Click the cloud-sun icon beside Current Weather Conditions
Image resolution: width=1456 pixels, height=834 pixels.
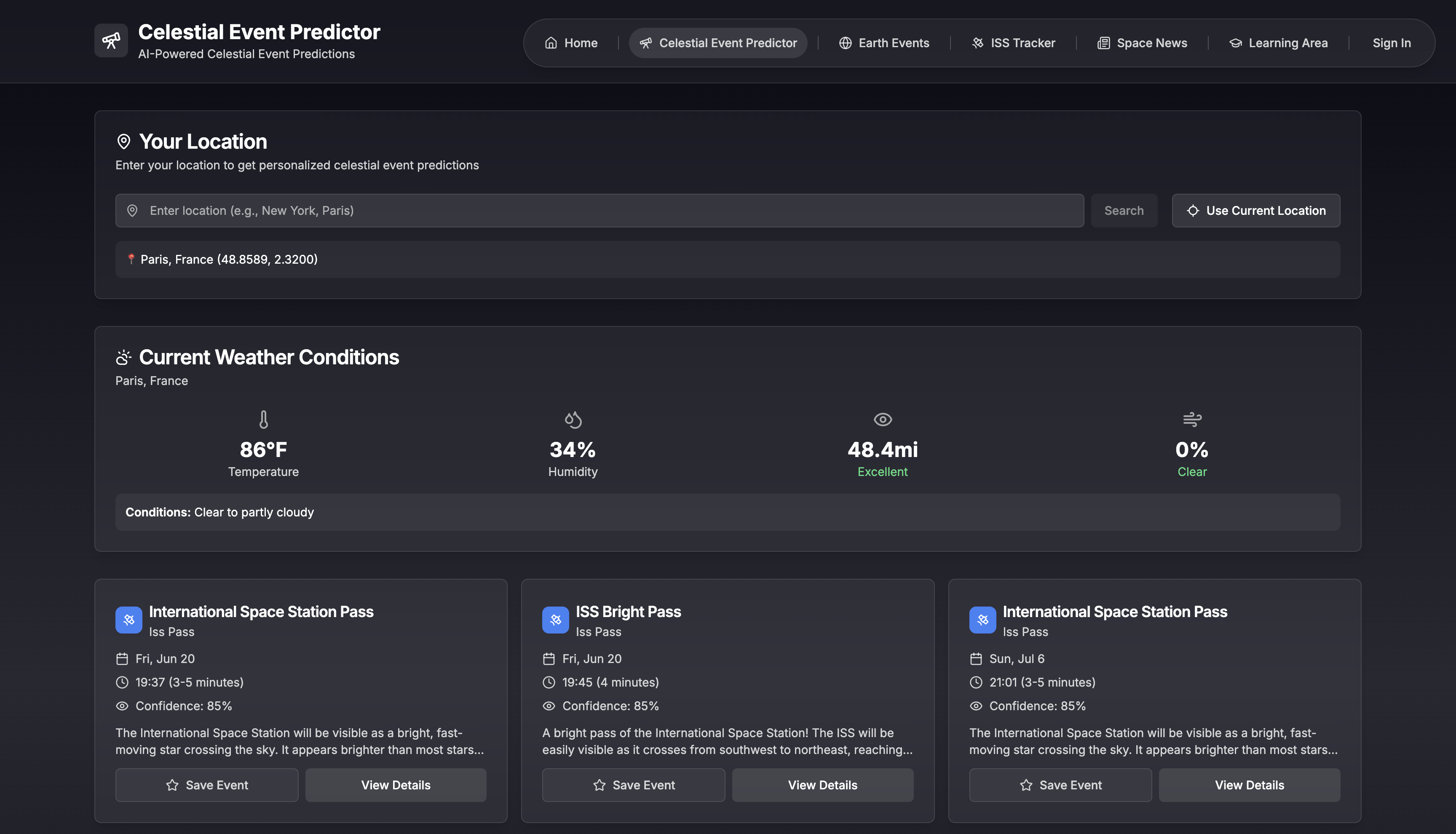[x=124, y=358]
